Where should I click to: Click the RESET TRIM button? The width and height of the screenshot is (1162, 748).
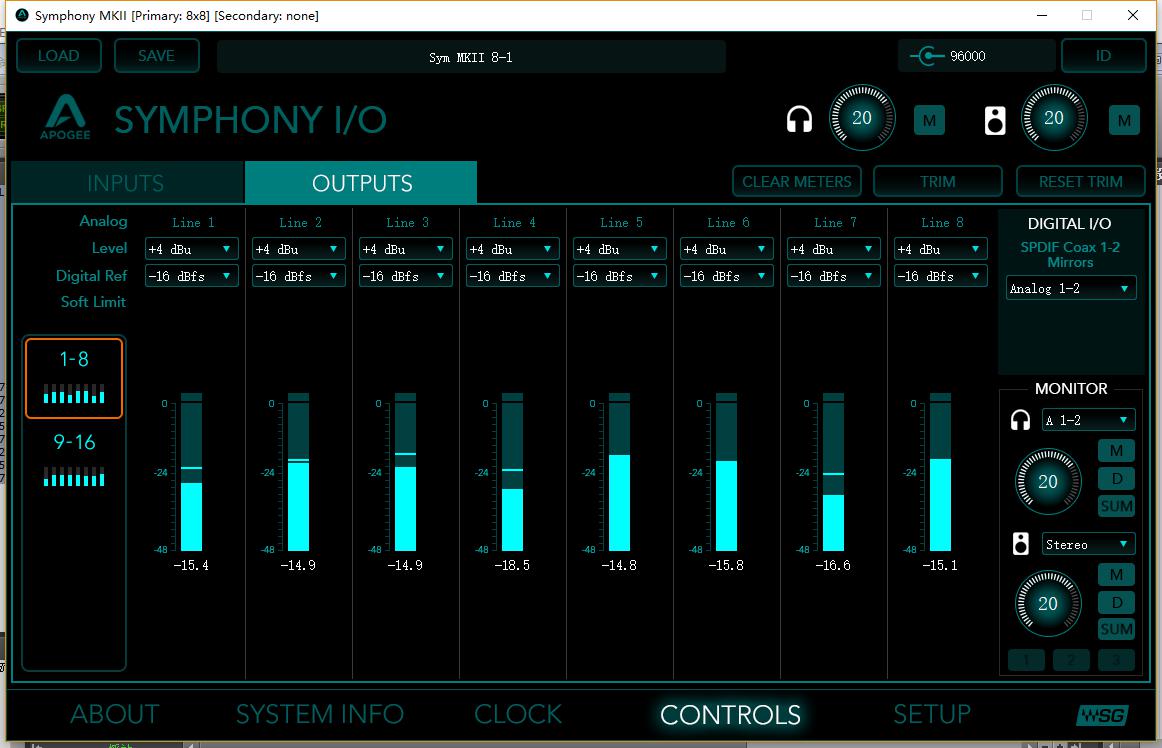tap(1080, 182)
